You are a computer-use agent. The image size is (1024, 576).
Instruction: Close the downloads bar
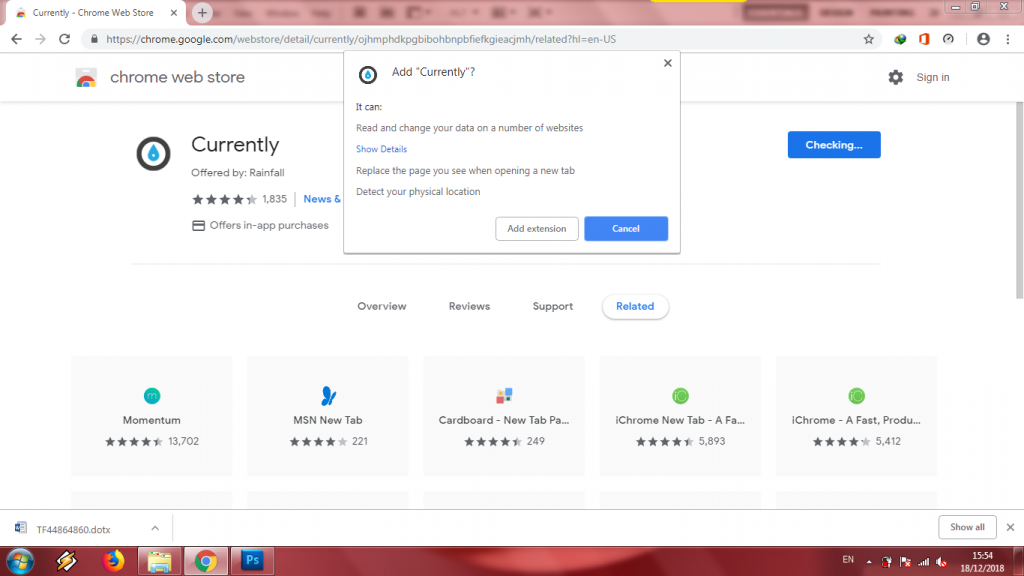point(1010,527)
